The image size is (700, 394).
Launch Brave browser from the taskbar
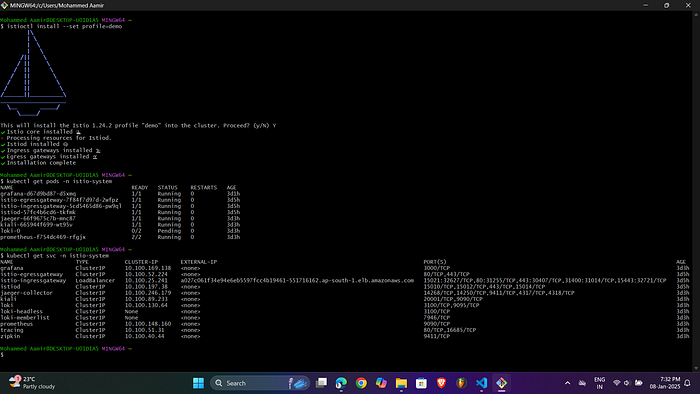[x=441, y=383]
